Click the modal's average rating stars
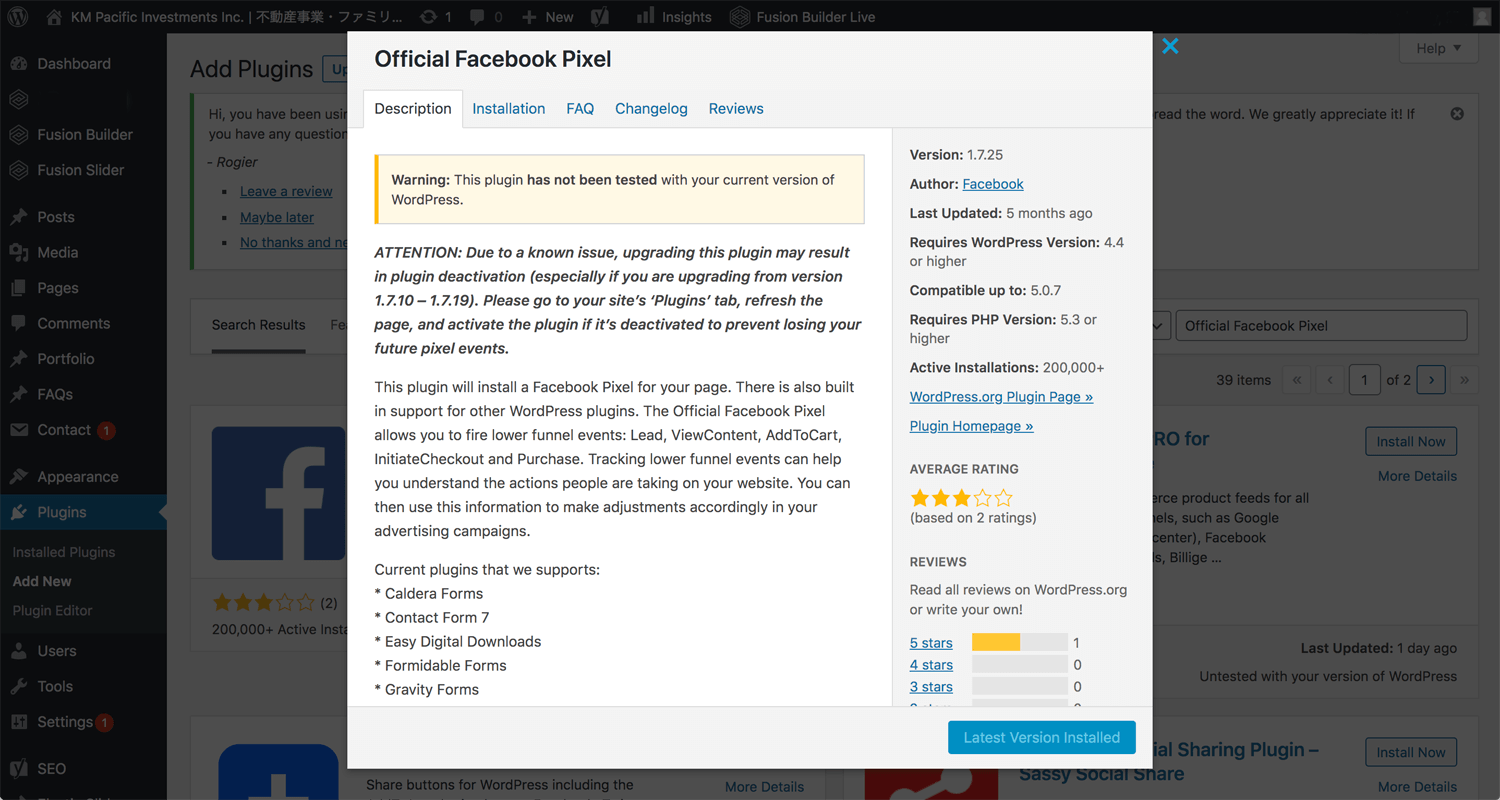1500x800 pixels. [961, 497]
